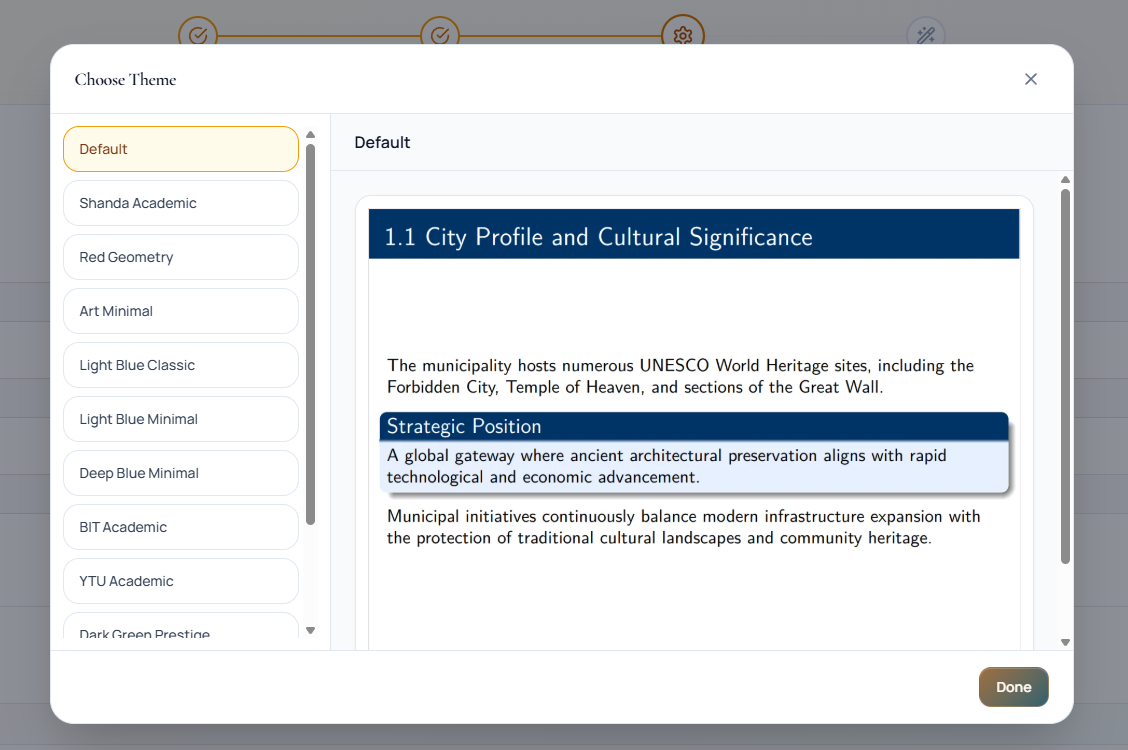The width and height of the screenshot is (1128, 750).
Task: Click the preview pane scroll-down arrow
Action: pos(1065,642)
